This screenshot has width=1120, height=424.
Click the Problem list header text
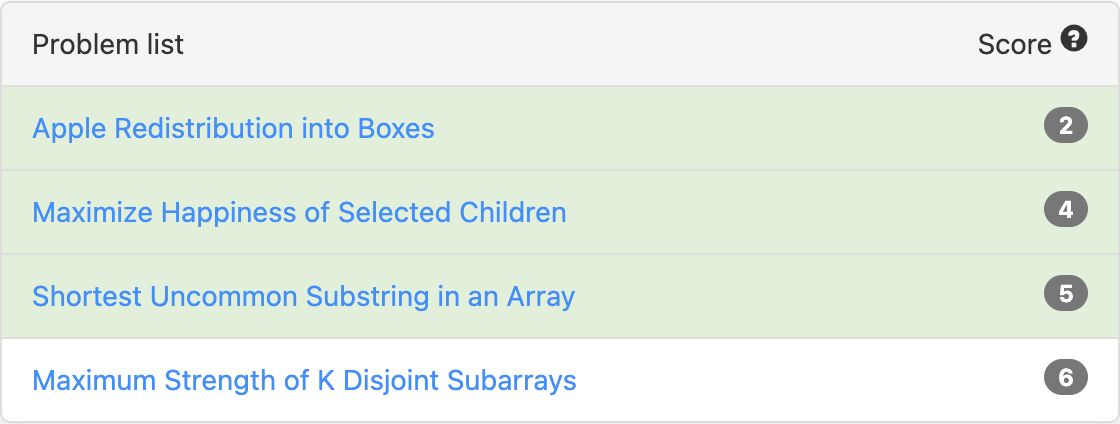click(x=108, y=44)
